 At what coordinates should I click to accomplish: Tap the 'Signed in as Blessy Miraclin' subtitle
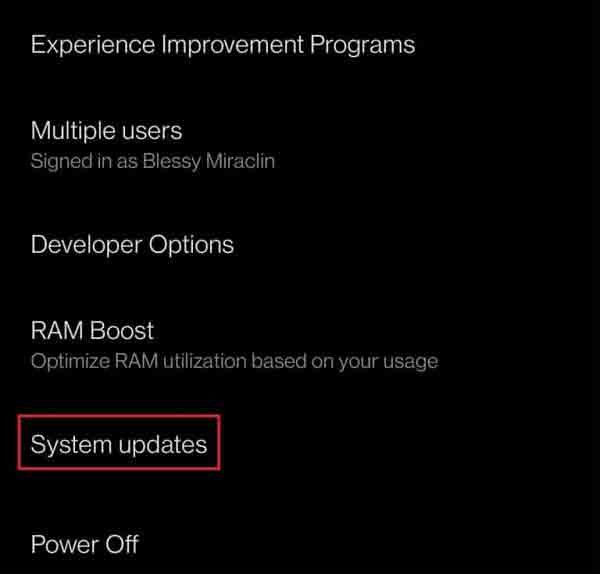pyautogui.click(x=153, y=161)
